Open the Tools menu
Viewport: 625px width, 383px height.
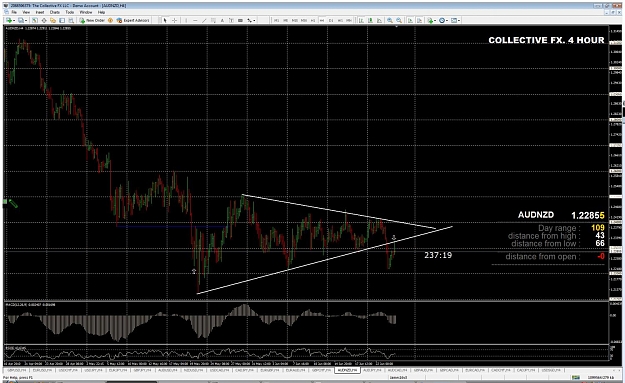point(70,12)
